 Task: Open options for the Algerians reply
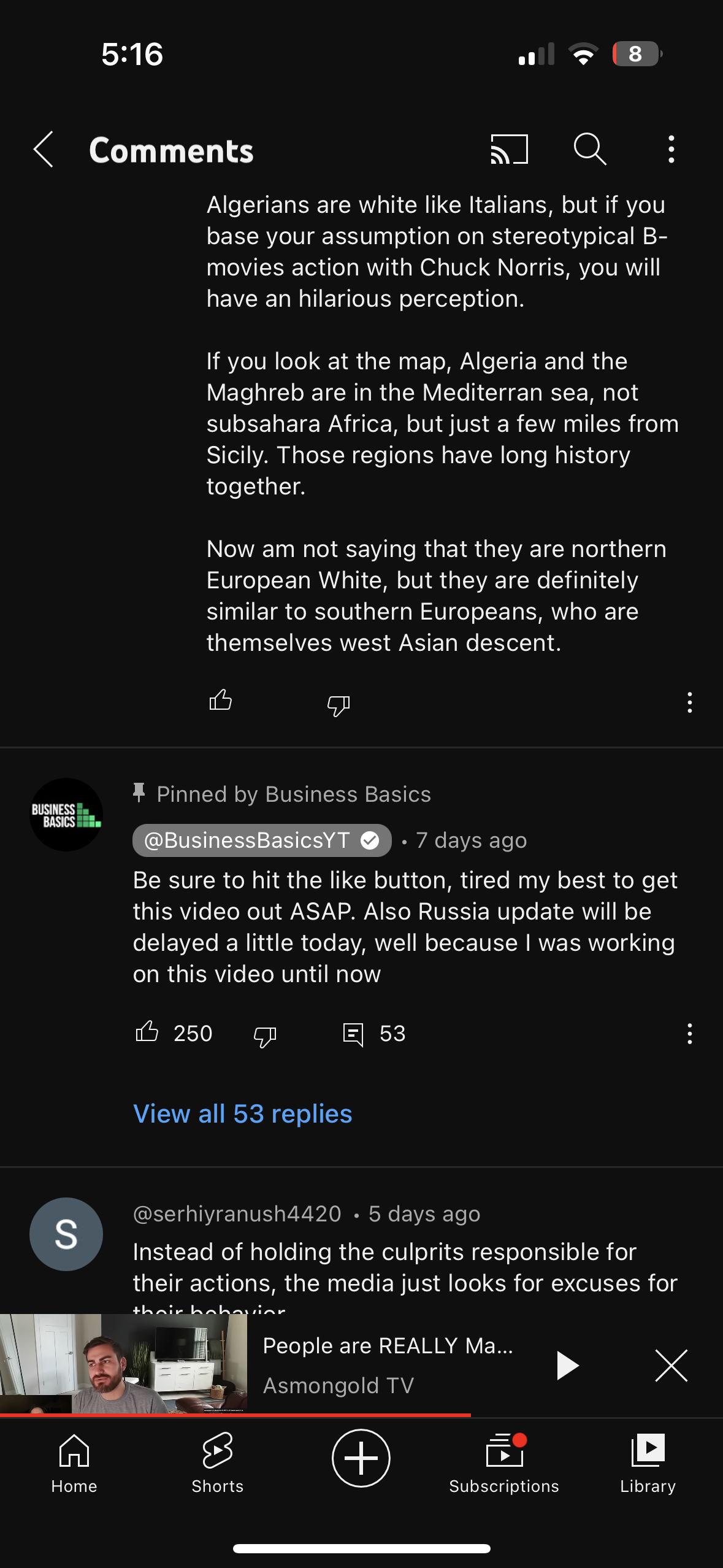point(690,702)
